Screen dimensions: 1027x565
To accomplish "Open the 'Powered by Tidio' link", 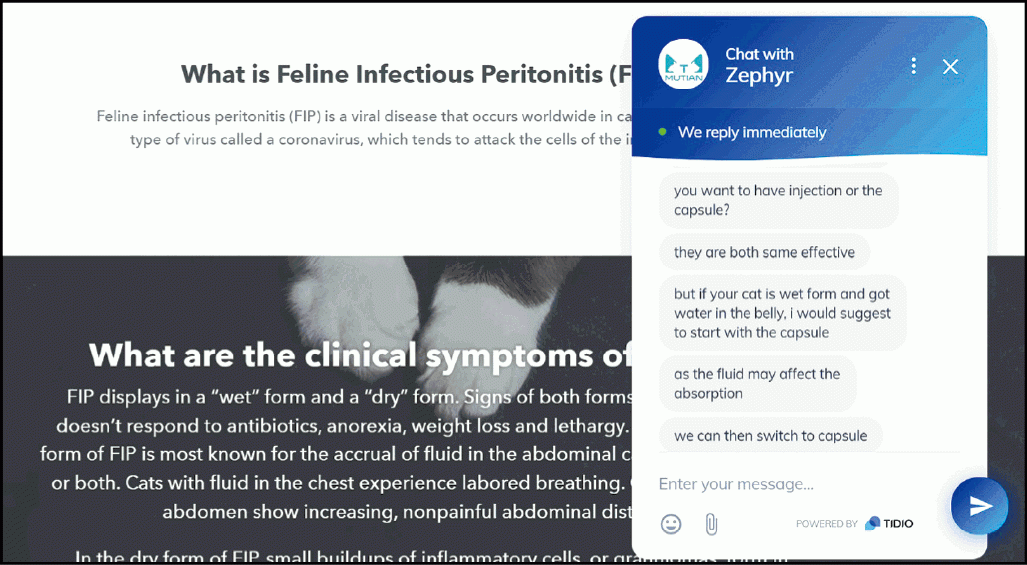I will tap(854, 523).
